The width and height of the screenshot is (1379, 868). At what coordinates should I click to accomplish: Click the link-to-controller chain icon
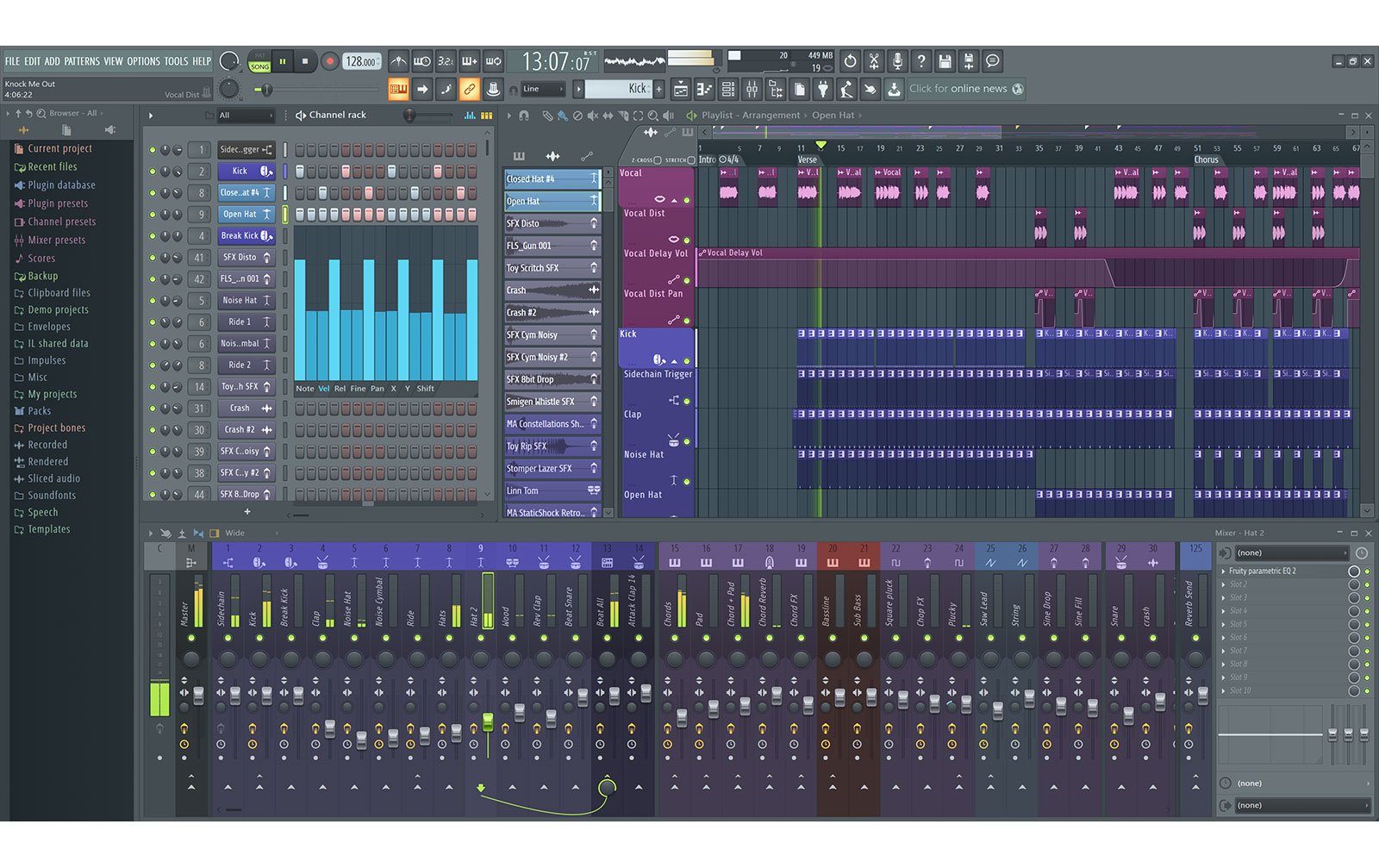coord(469,89)
